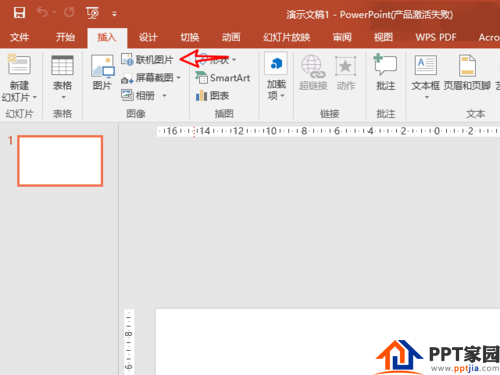500x375 pixels.
Task: Click the Redo/Repeat icon
Action: pos(69,13)
